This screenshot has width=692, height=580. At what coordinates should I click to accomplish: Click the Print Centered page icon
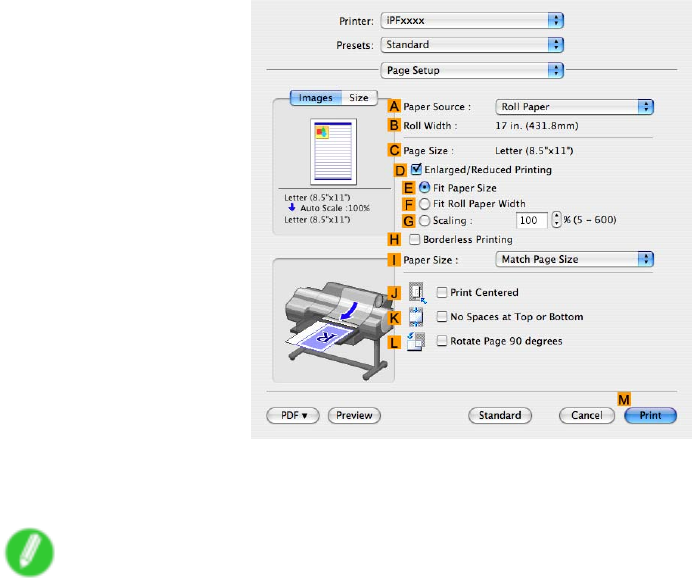(416, 292)
